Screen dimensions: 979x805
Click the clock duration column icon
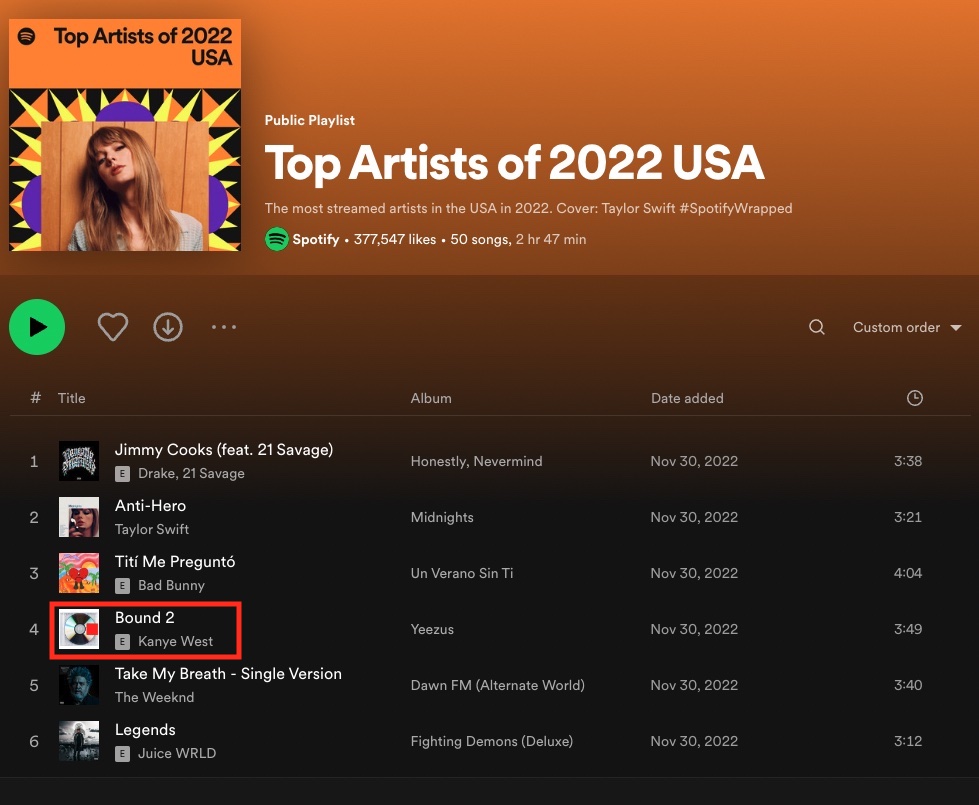(x=914, y=398)
